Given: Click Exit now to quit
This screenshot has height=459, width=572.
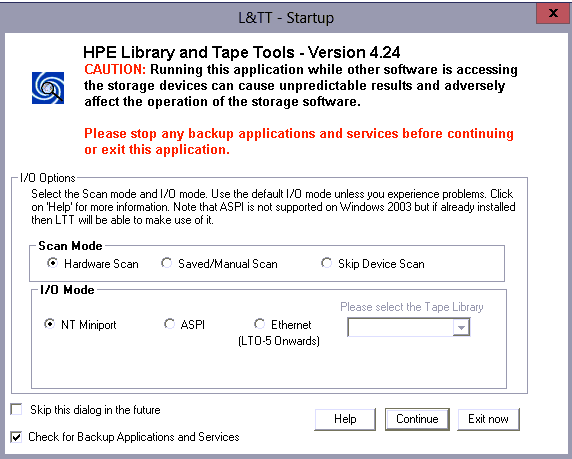Looking at the screenshot, I should coord(488,419).
